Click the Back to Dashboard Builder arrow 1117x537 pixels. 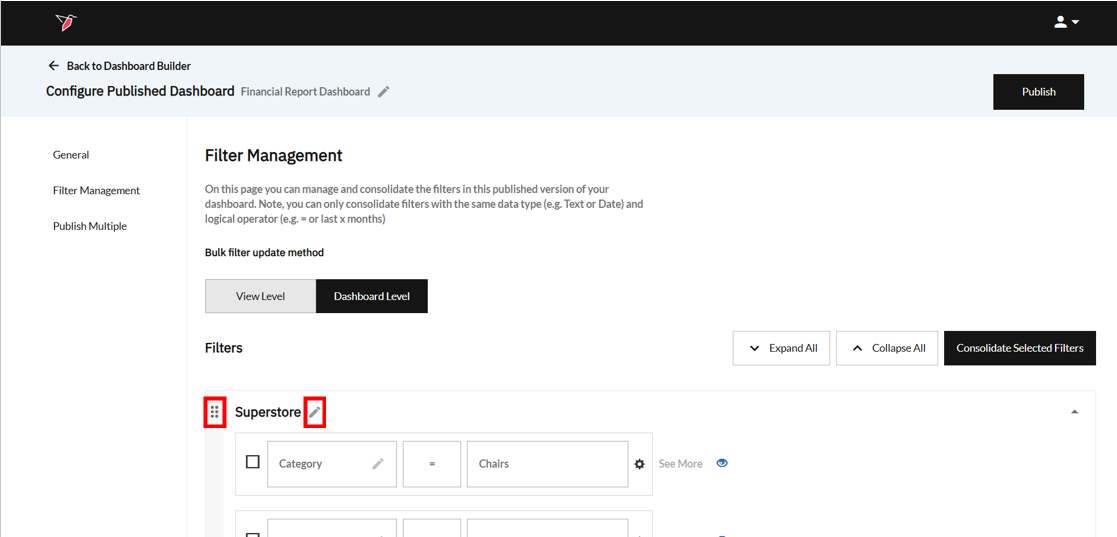pos(53,66)
